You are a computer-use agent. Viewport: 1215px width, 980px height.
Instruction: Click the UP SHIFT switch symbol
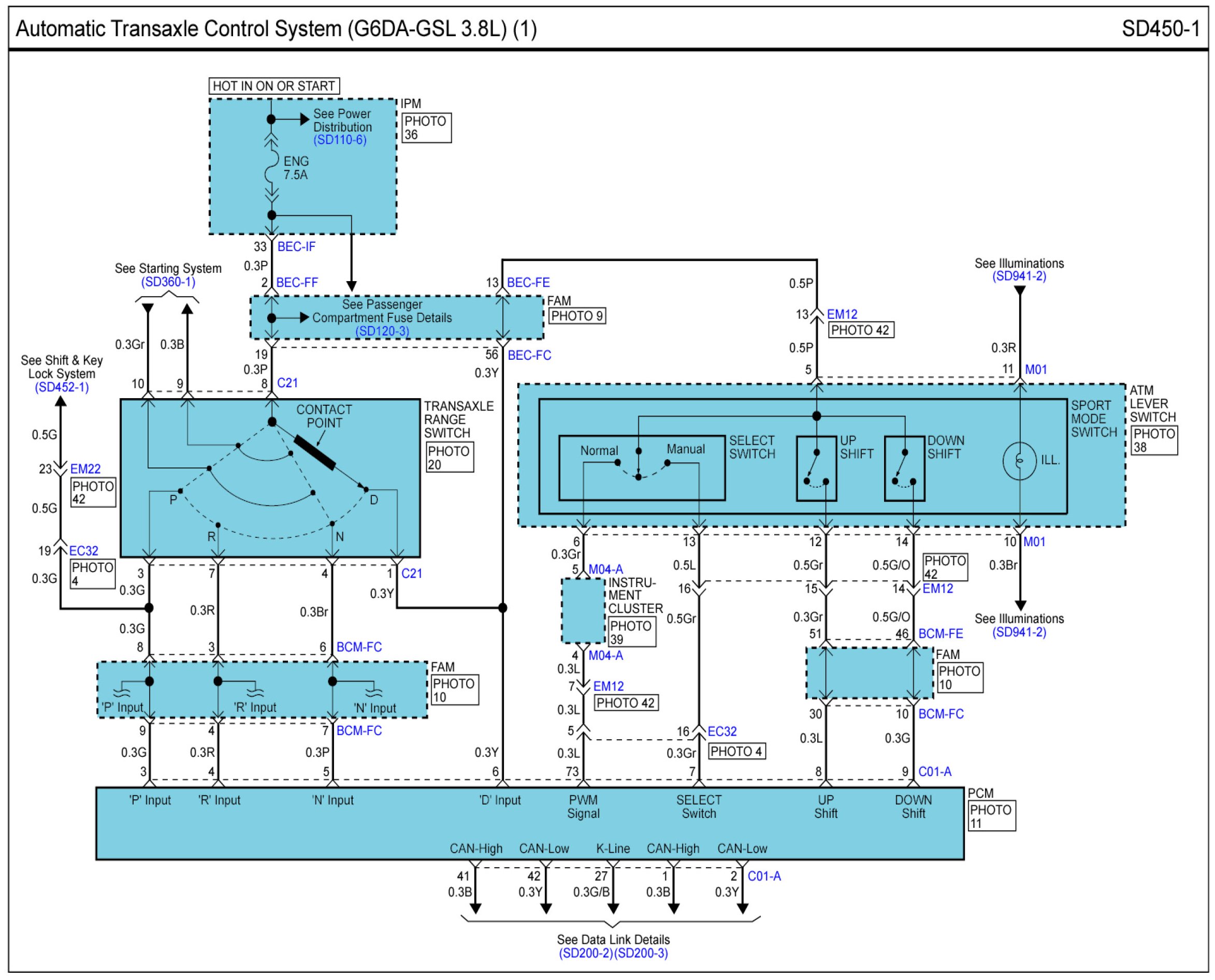(x=816, y=468)
